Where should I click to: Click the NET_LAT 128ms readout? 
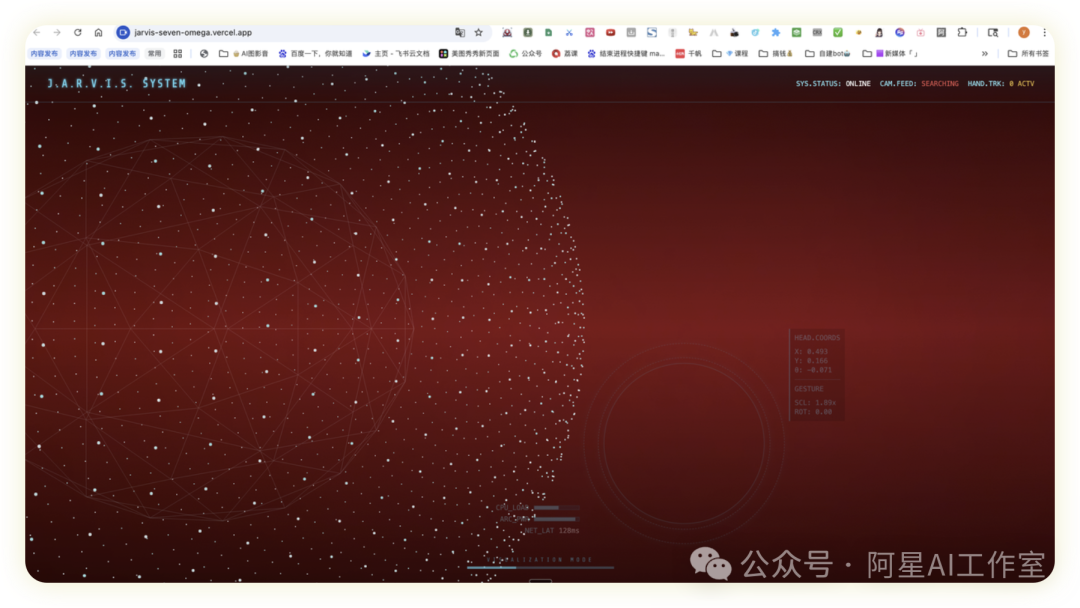(552, 531)
